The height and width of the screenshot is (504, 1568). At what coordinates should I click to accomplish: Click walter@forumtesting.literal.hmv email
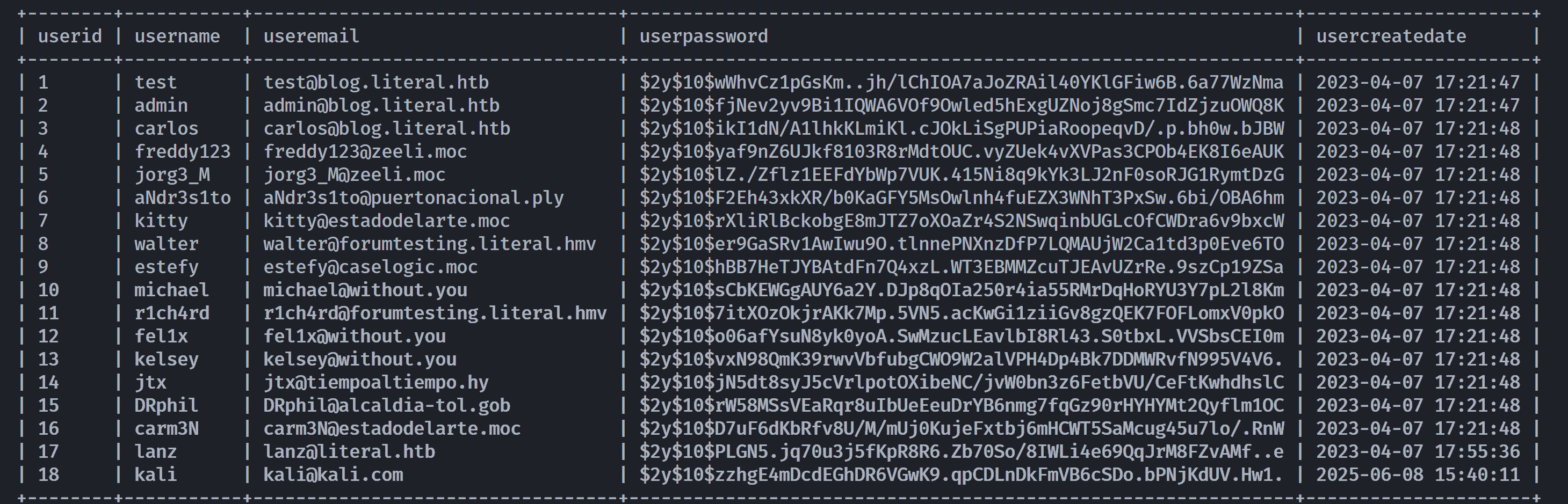pyautogui.click(x=429, y=244)
